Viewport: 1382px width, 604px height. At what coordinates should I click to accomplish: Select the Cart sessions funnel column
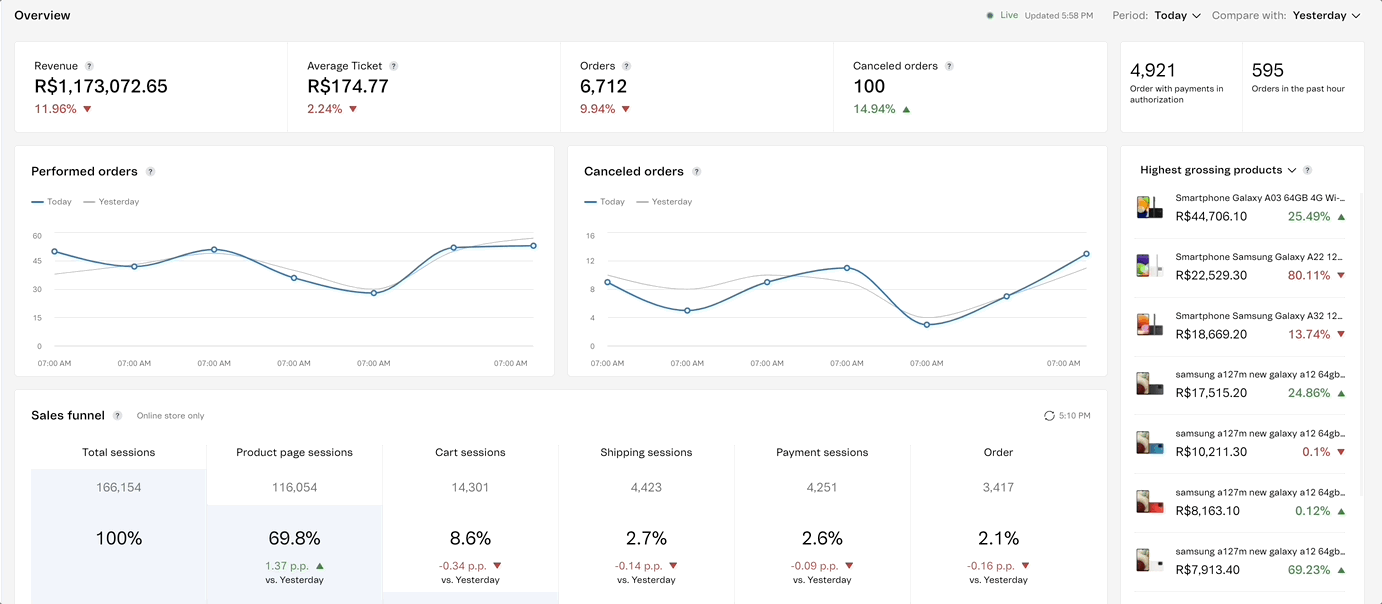pos(470,452)
